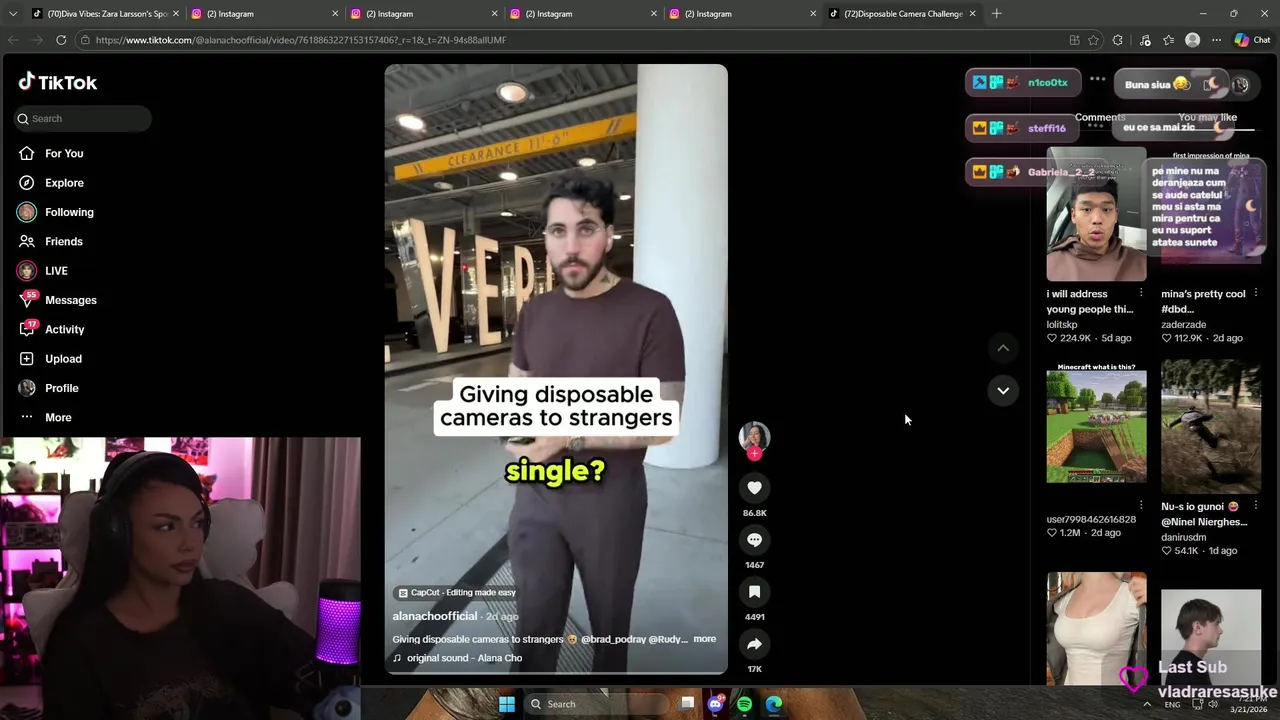1280x720 pixels.
Task: Switch to the You may like tab
Action: 1207,117
